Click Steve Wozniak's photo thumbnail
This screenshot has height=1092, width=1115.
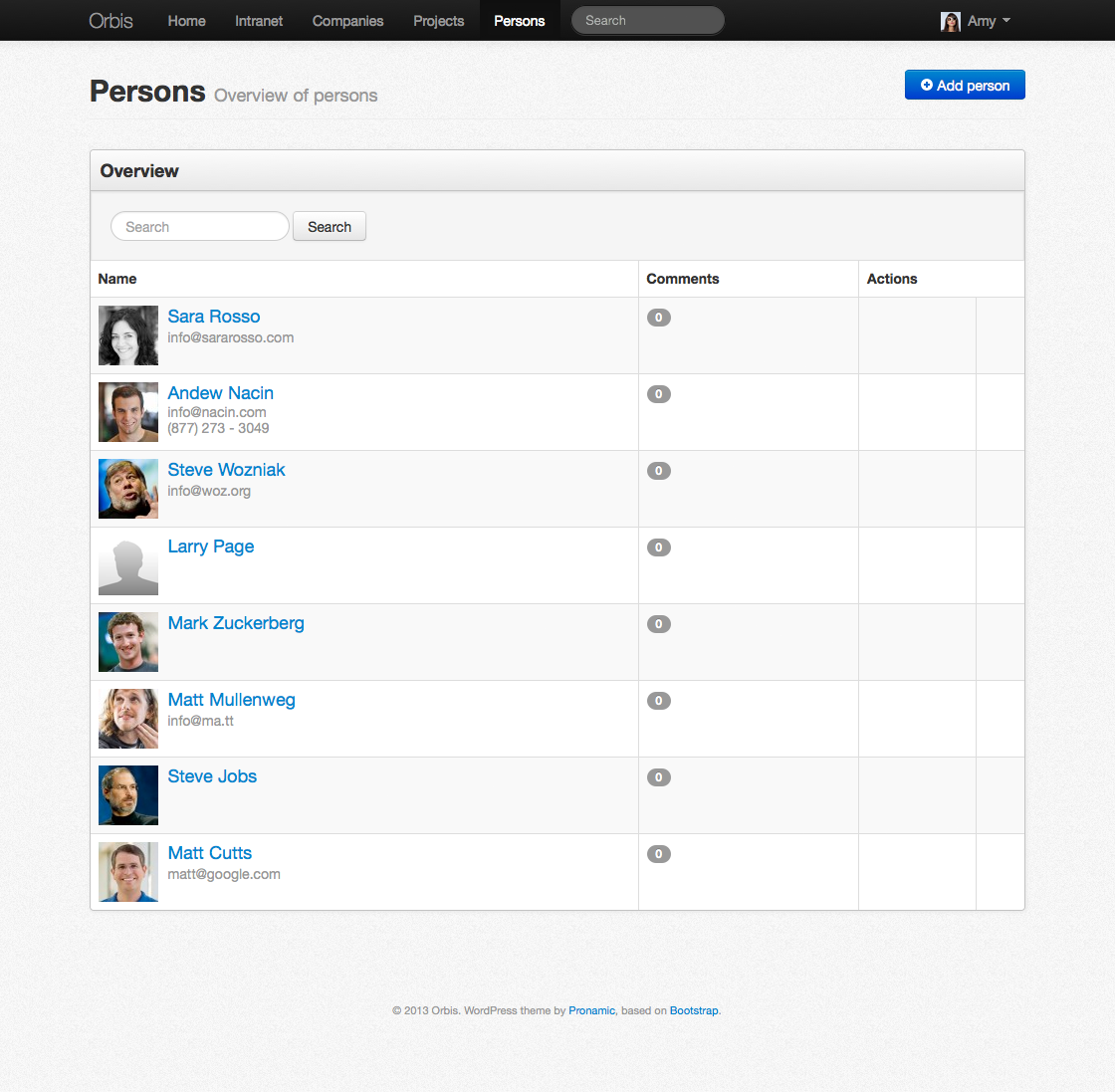click(128, 489)
